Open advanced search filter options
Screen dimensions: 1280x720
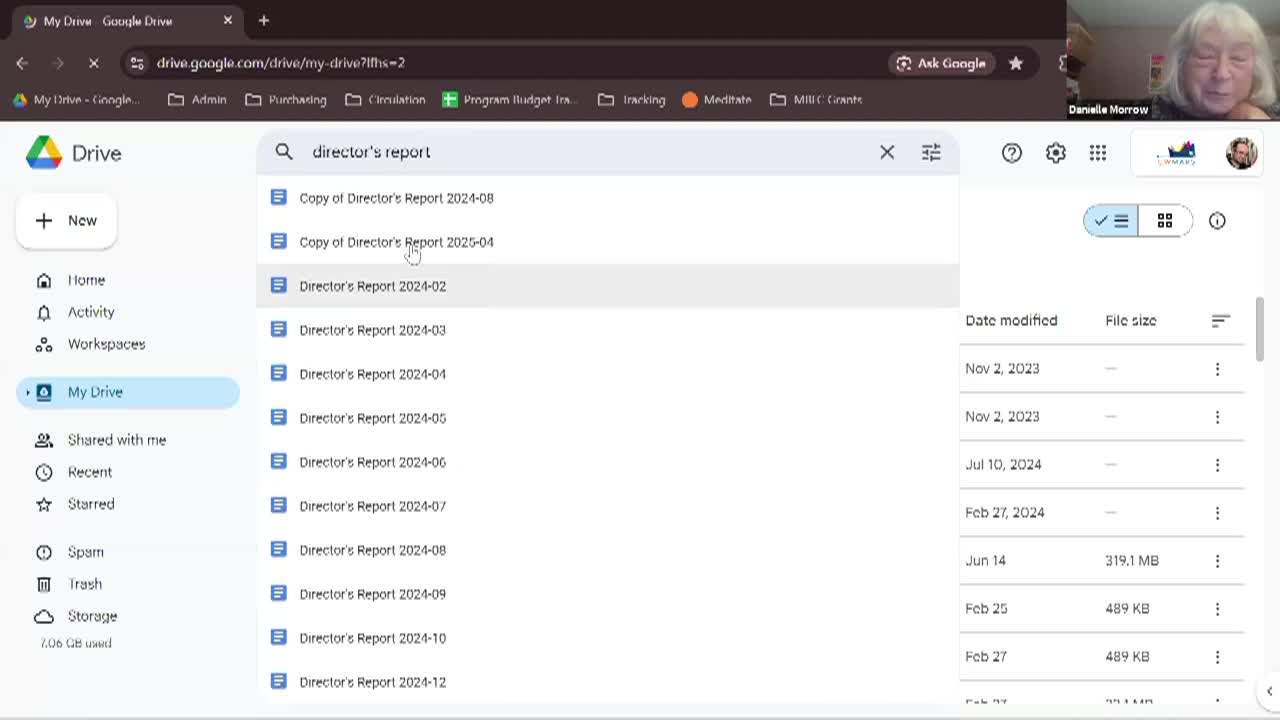[x=931, y=152]
